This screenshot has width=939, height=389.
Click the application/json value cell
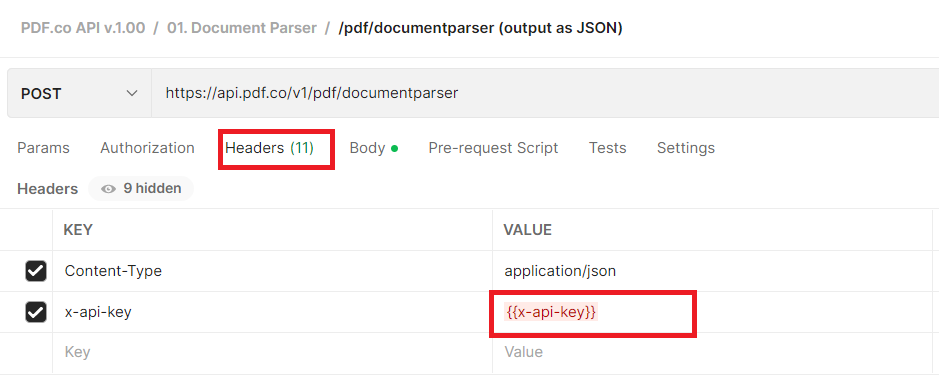[712, 271]
